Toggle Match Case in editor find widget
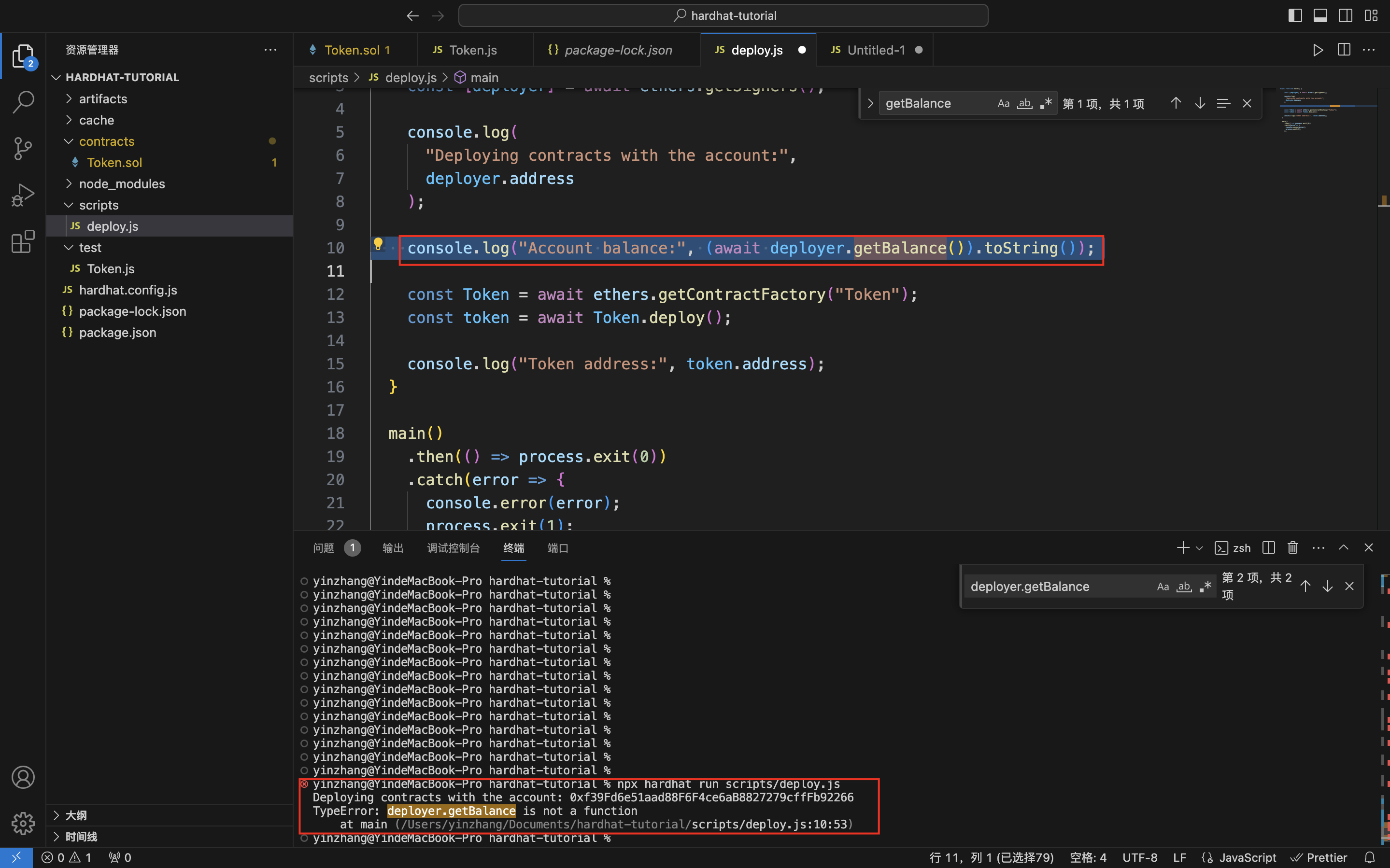This screenshot has width=1390, height=868. (x=1004, y=103)
